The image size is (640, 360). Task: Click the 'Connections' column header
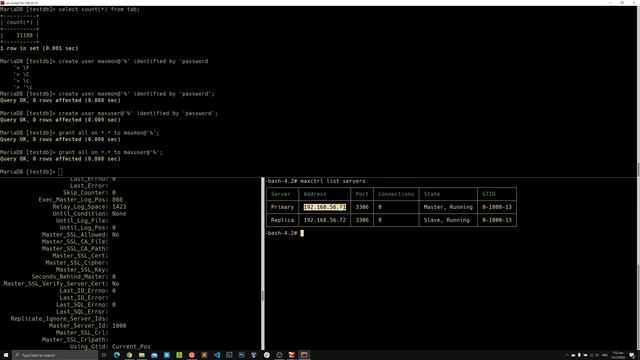(396, 194)
